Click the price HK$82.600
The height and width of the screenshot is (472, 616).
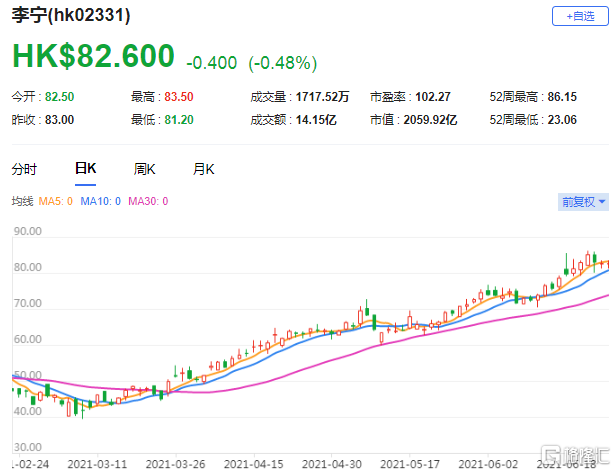[94, 56]
